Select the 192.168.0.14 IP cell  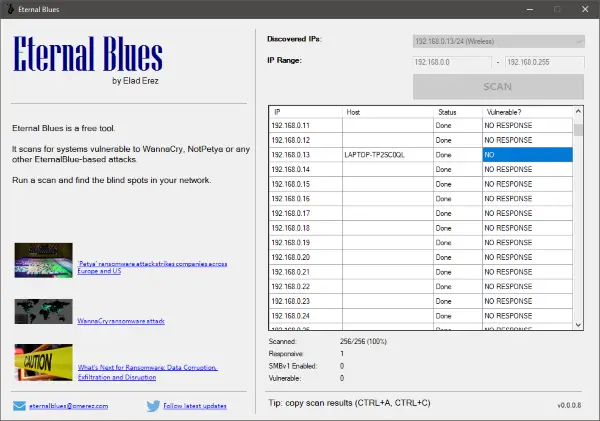(306, 169)
